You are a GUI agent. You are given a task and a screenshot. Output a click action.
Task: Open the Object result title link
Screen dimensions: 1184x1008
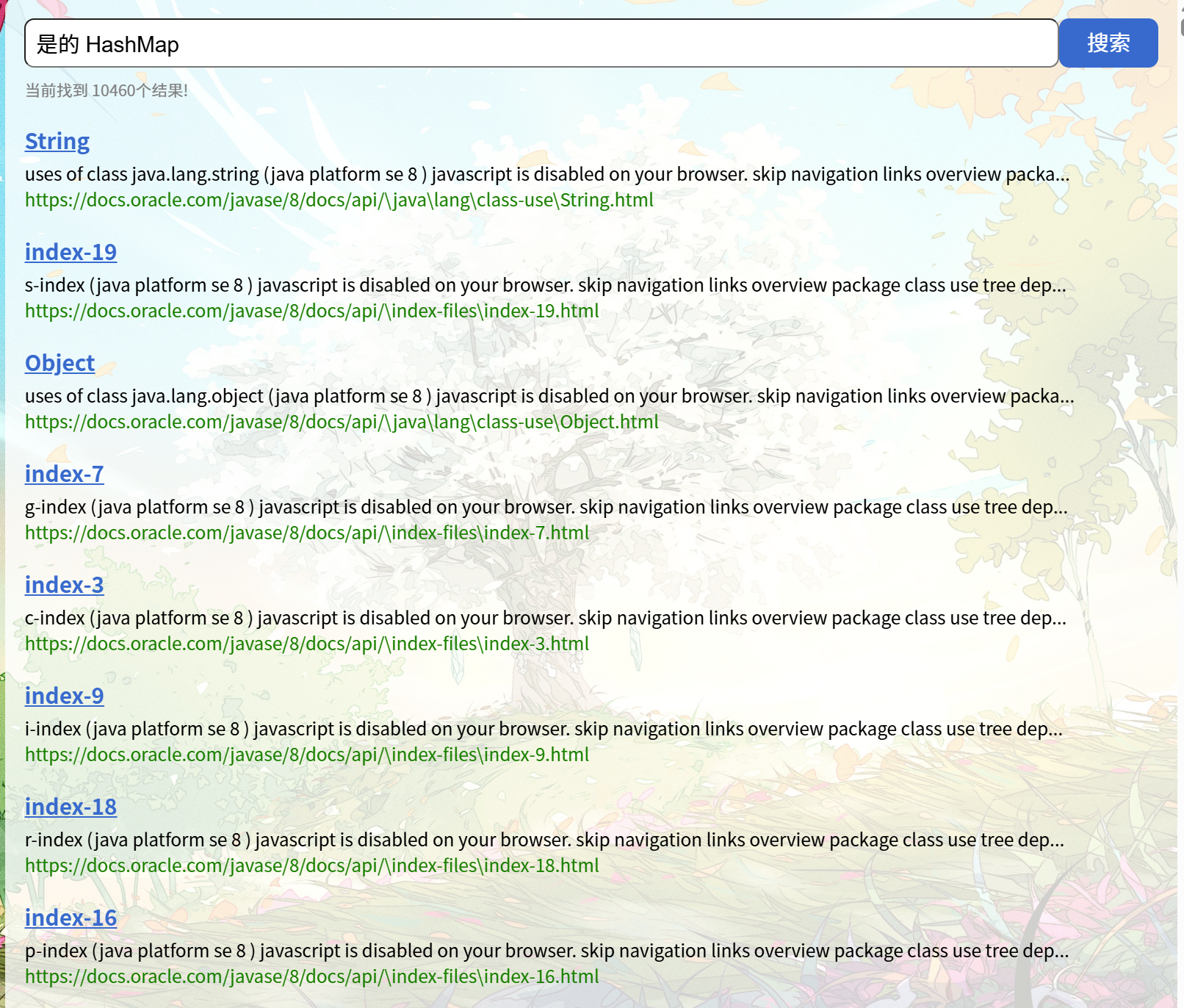59,363
